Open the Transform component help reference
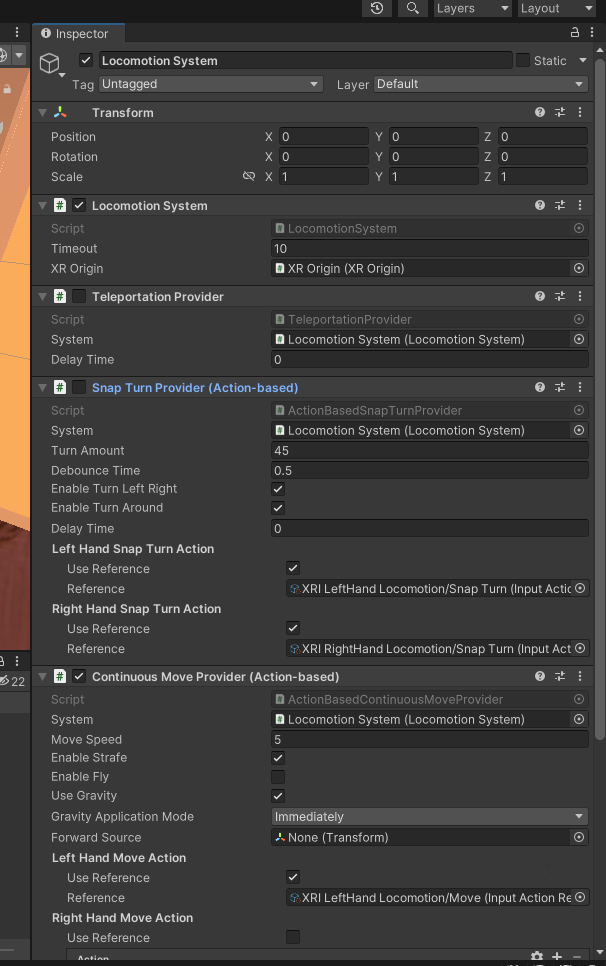Image resolution: width=606 pixels, height=966 pixels. 540,113
